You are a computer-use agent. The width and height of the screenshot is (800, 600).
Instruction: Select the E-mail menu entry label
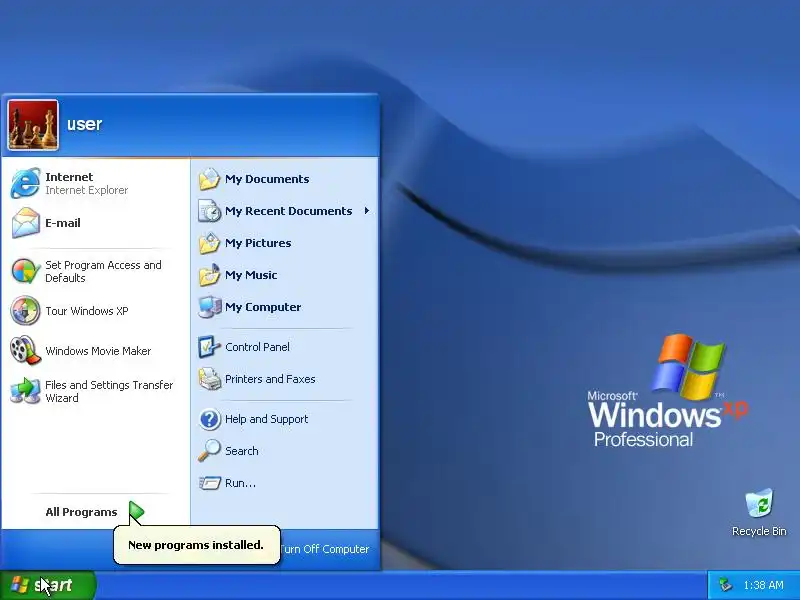pos(63,223)
